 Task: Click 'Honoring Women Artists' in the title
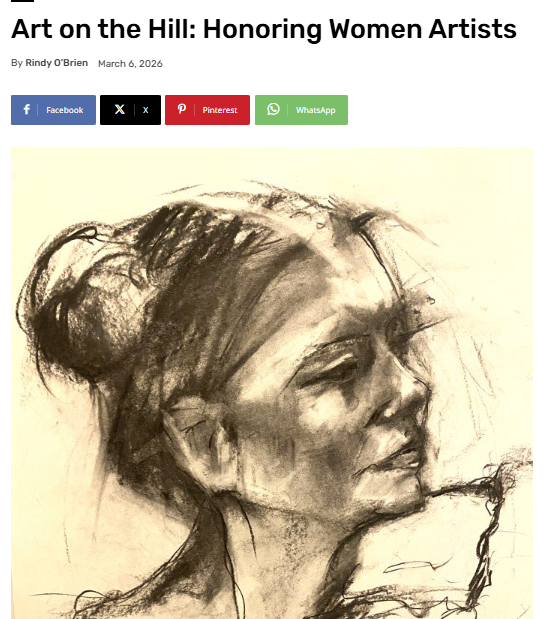[360, 30]
